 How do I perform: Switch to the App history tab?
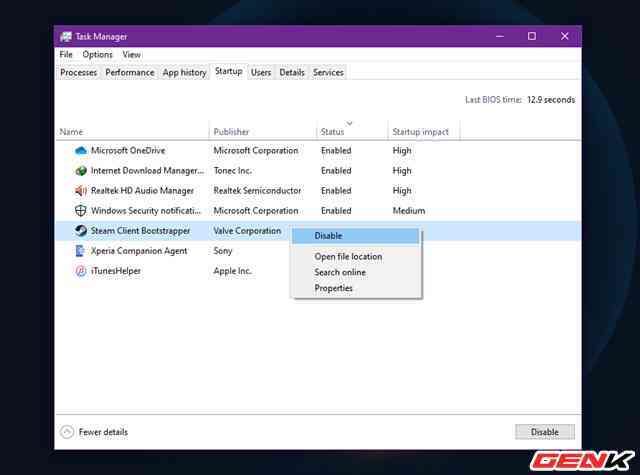[184, 73]
